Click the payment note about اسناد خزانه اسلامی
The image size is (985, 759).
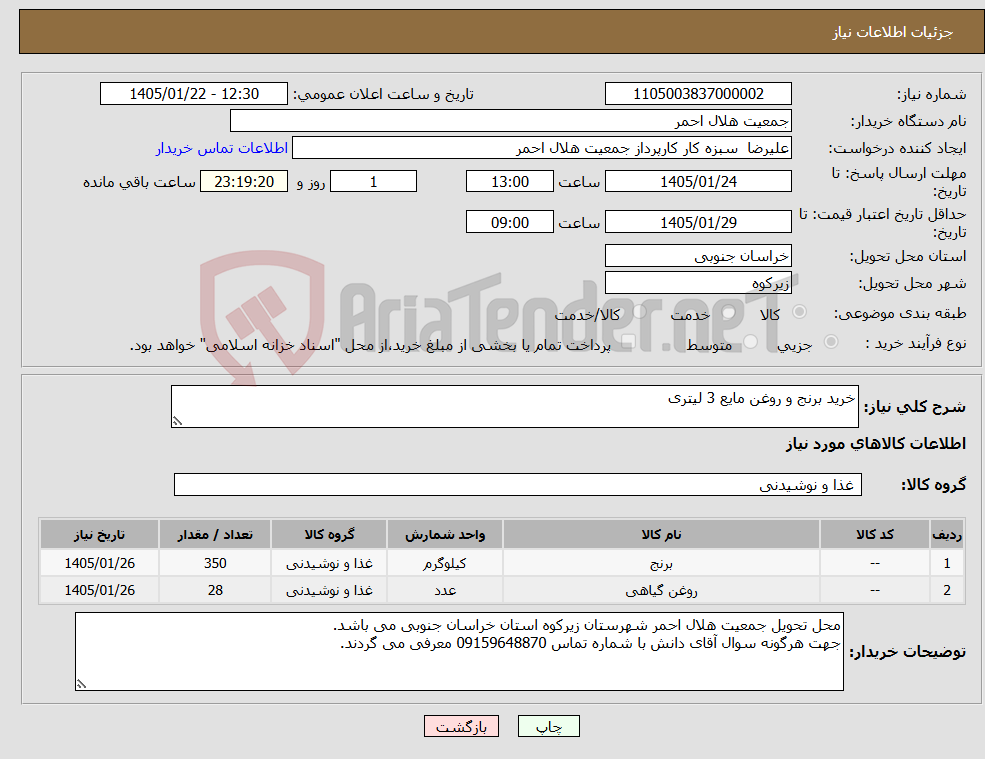tap(370, 345)
